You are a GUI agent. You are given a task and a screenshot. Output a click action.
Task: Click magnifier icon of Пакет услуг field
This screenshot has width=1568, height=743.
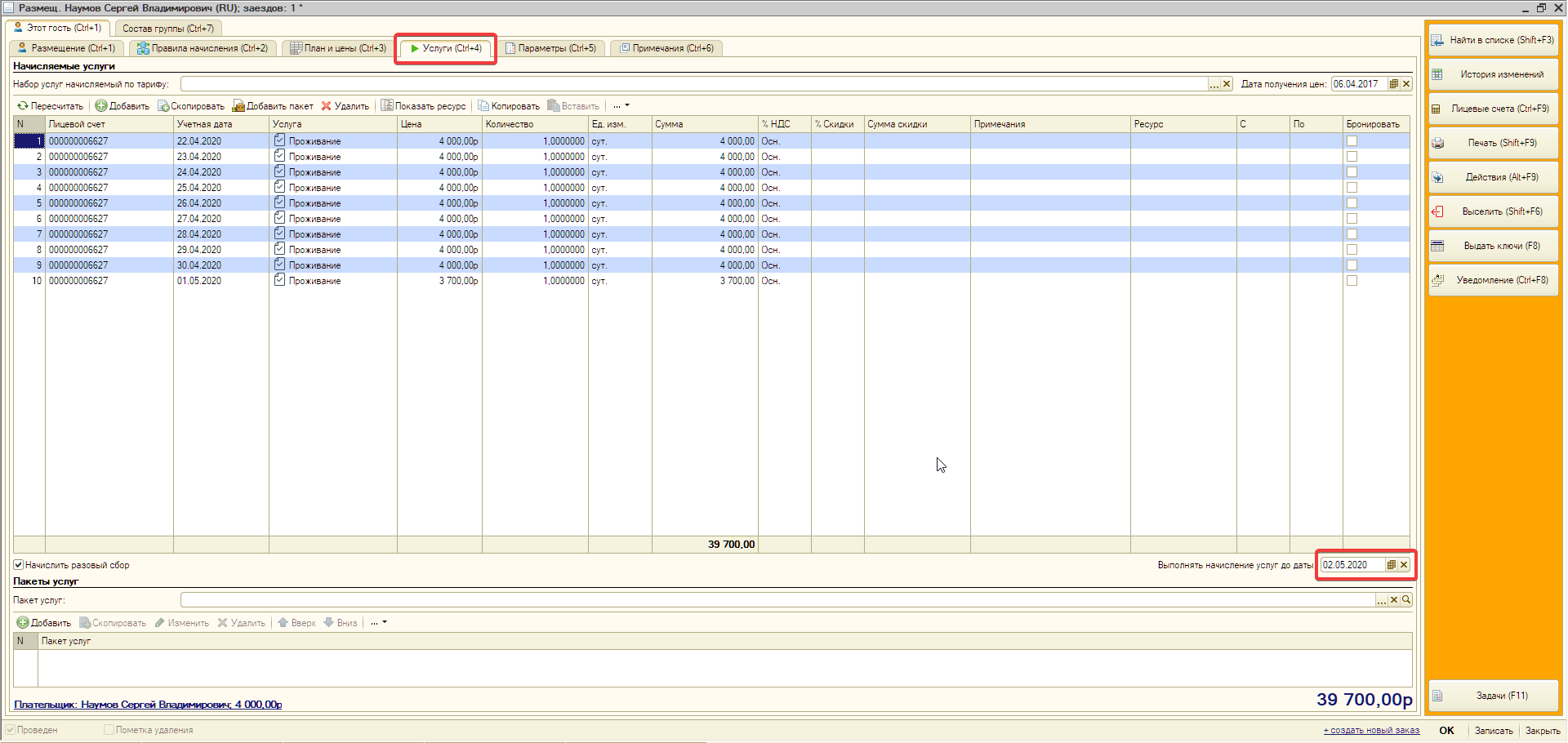1406,600
